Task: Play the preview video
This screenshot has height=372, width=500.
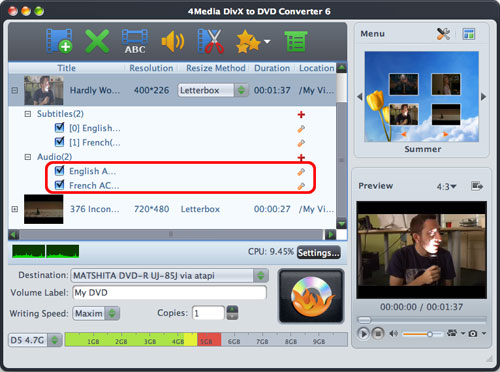Action: tap(363, 333)
